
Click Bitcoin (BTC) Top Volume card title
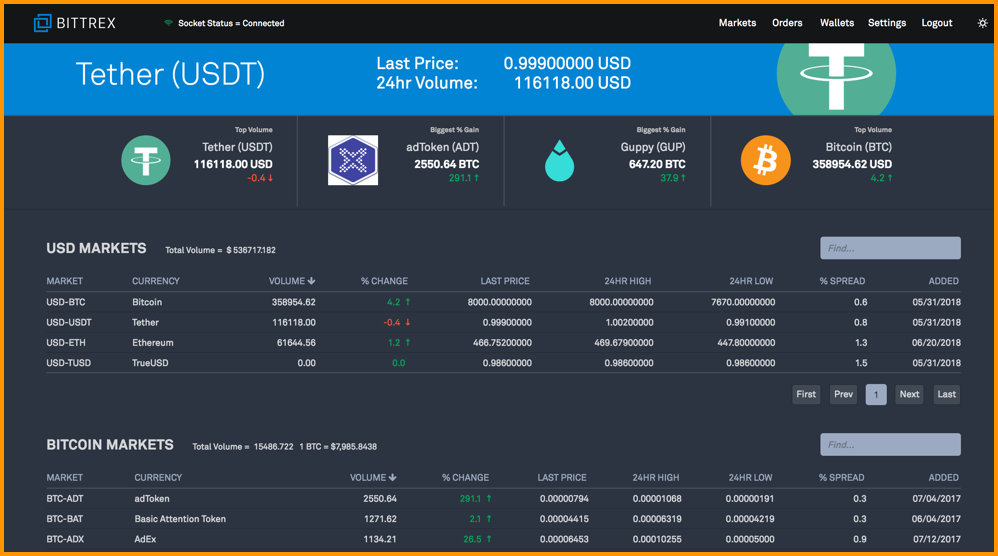click(x=859, y=147)
